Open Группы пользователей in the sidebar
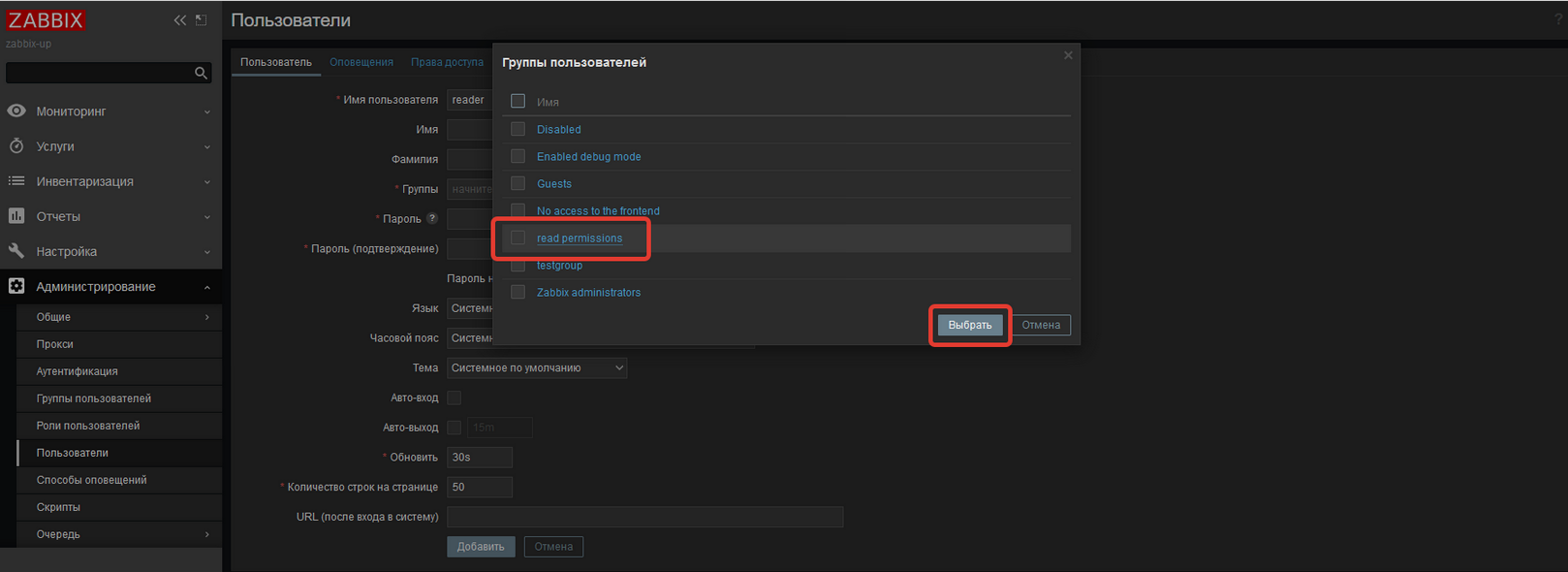 [119, 398]
